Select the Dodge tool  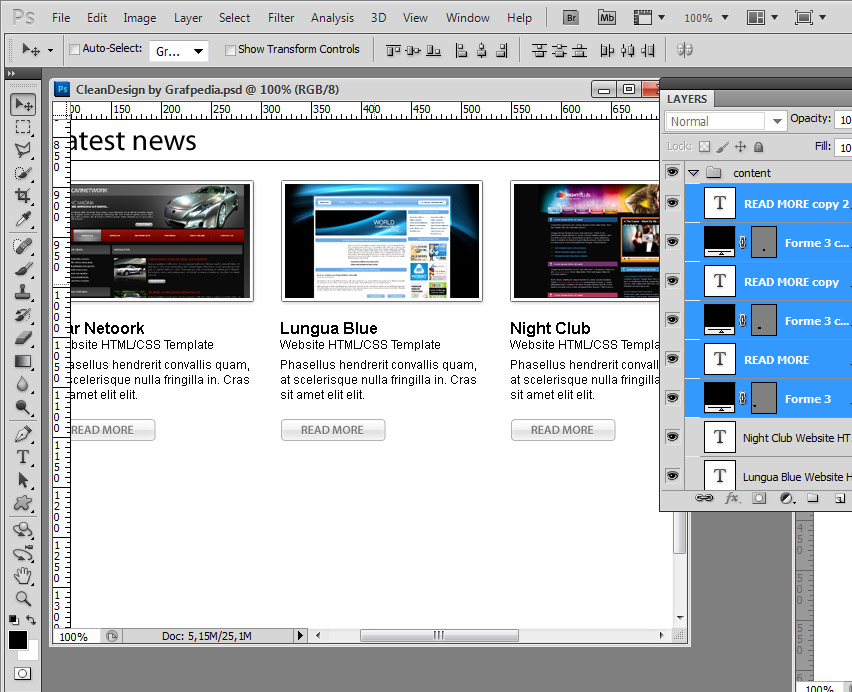pyautogui.click(x=23, y=407)
